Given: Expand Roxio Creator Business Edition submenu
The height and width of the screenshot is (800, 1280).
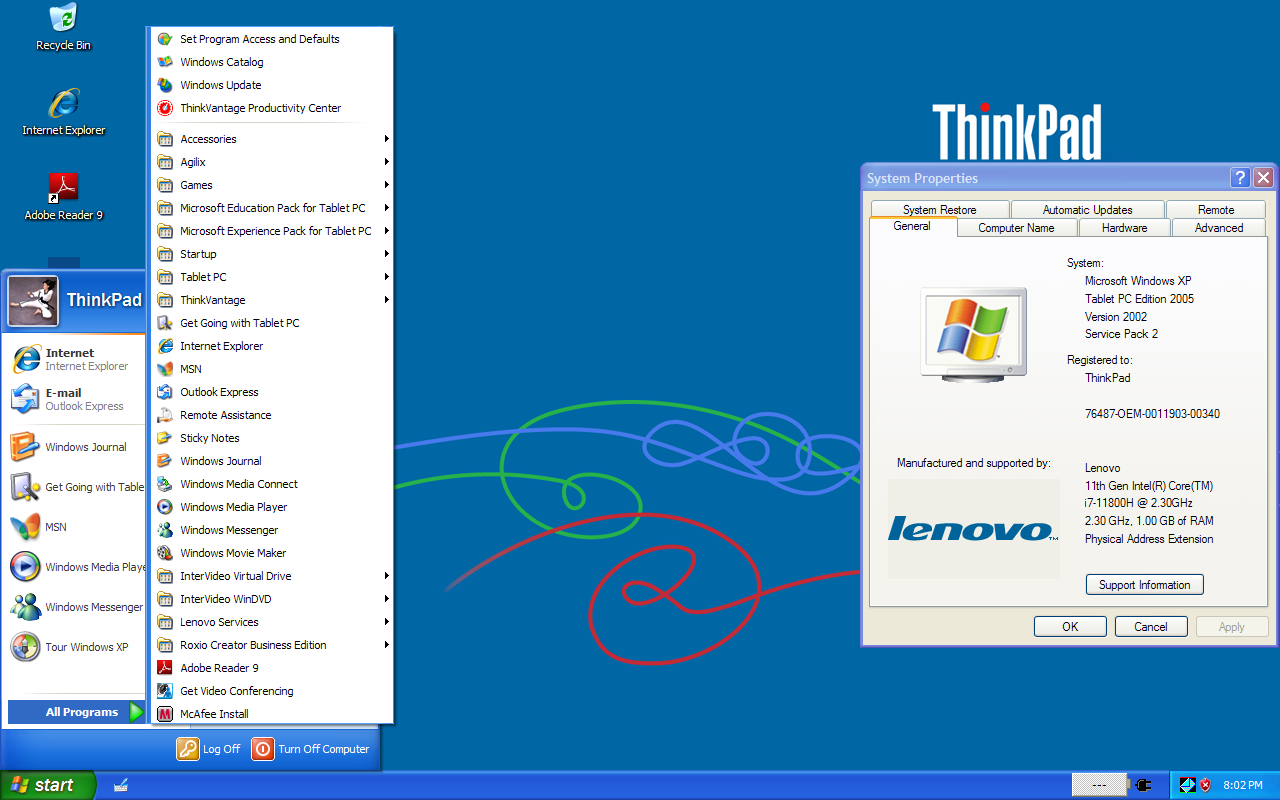Looking at the screenshot, I should tap(253, 645).
